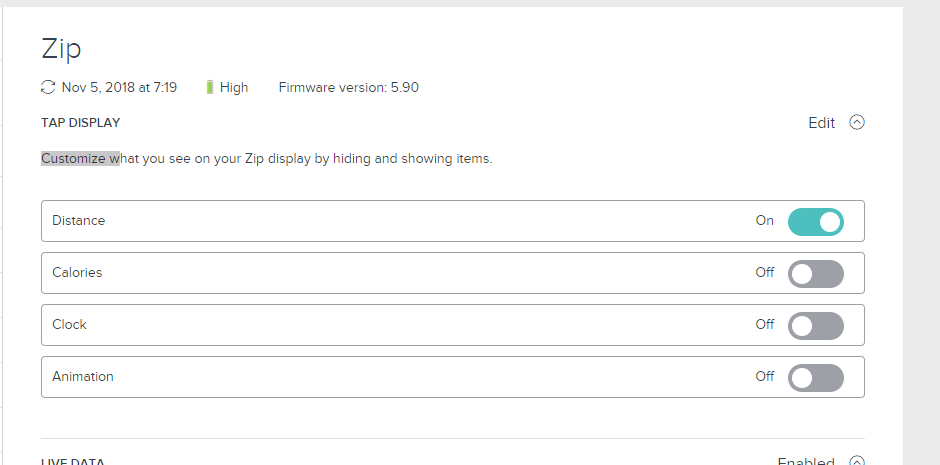Switch on the Clock toggle
Image resolution: width=940 pixels, height=465 pixels.
coord(815,325)
